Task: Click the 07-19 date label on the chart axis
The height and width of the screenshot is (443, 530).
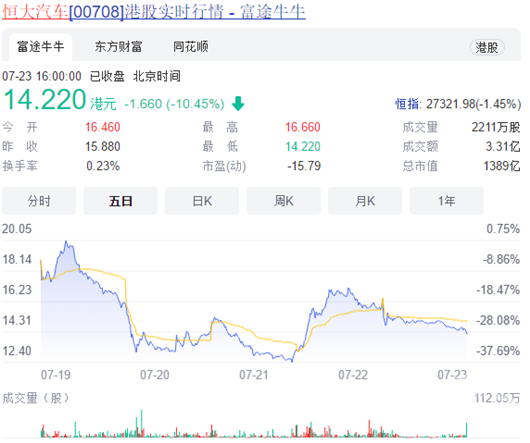Action: [56, 375]
